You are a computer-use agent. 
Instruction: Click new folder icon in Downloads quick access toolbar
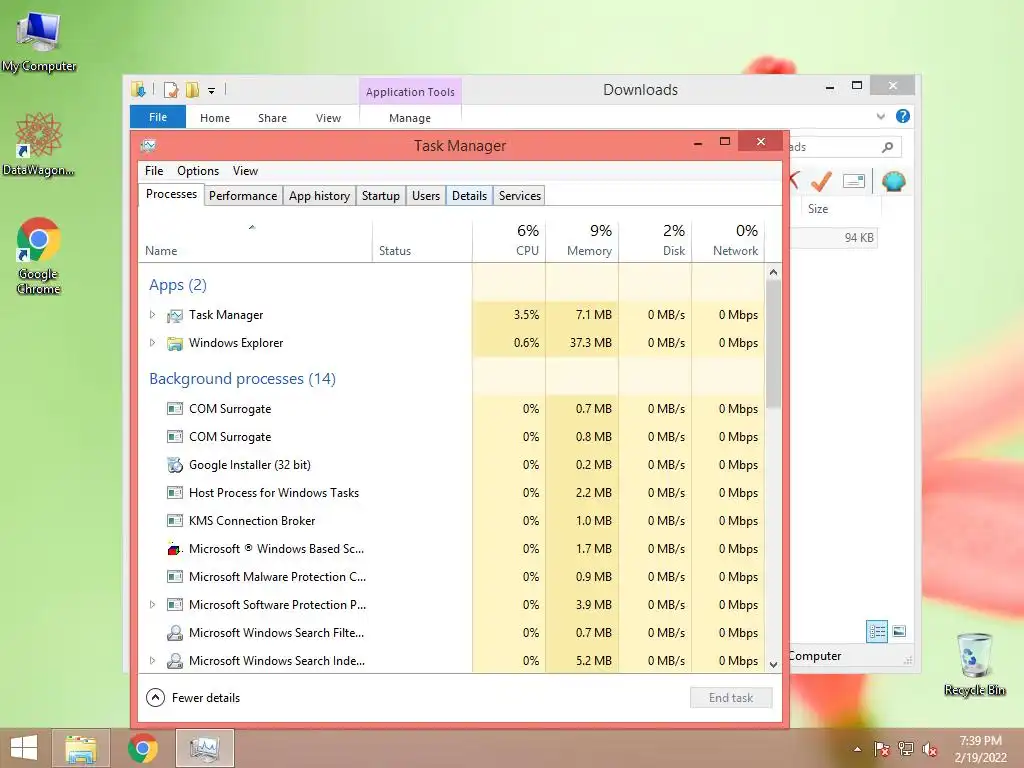point(192,89)
